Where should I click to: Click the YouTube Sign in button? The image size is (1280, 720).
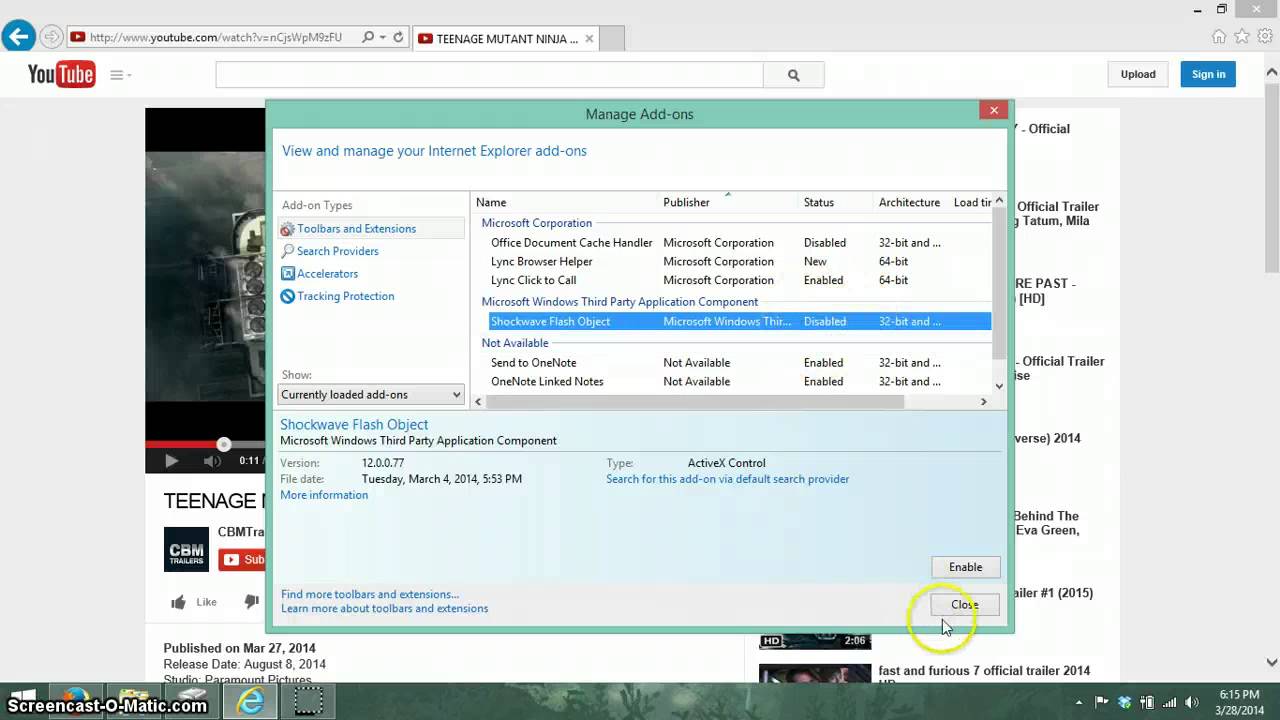(x=1208, y=74)
